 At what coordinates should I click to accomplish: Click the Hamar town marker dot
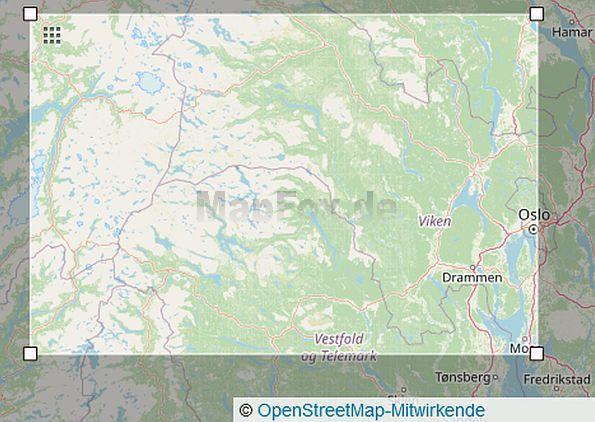572,22
